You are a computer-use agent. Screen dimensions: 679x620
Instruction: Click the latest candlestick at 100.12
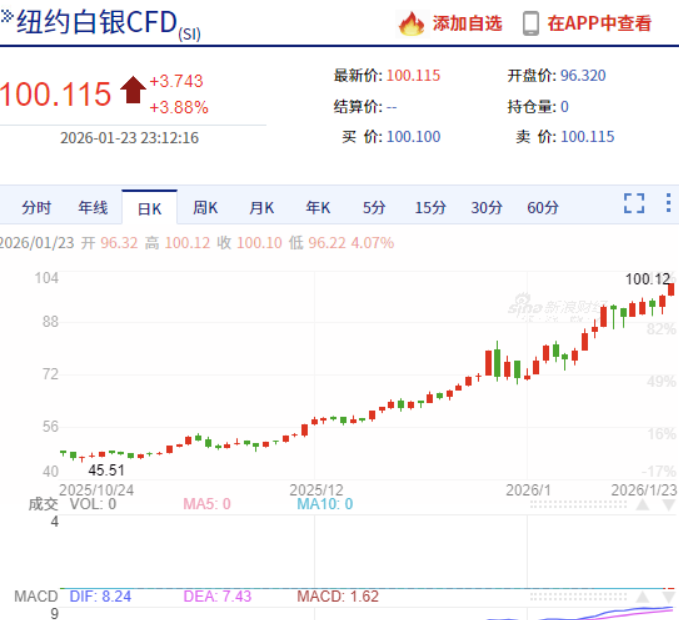[672, 290]
